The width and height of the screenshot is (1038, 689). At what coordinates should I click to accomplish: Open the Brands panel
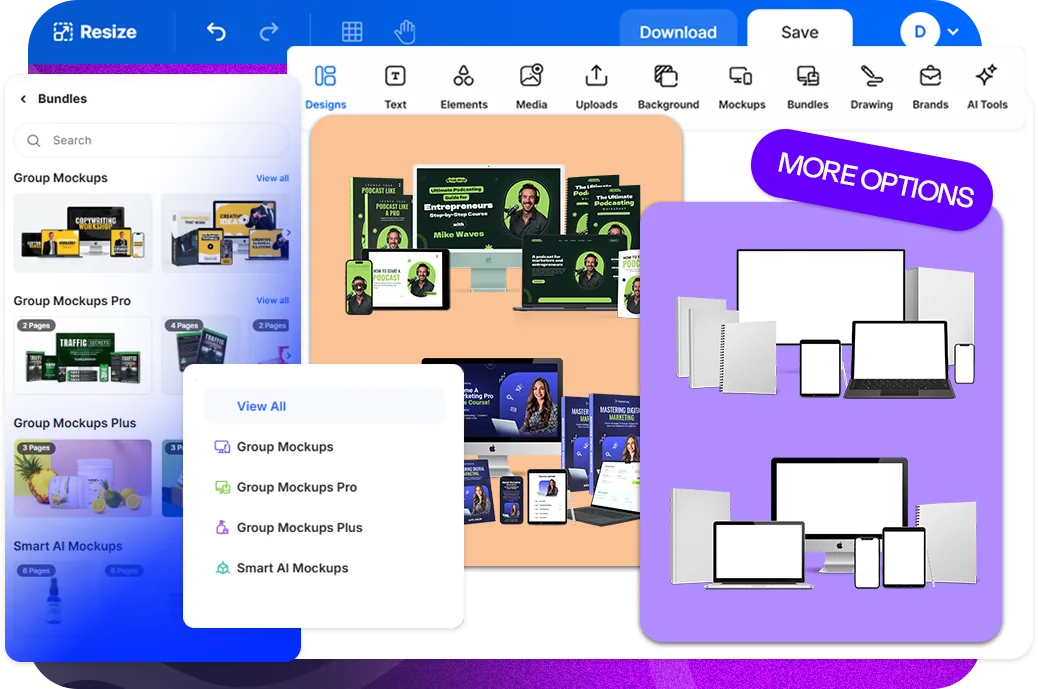[x=930, y=87]
